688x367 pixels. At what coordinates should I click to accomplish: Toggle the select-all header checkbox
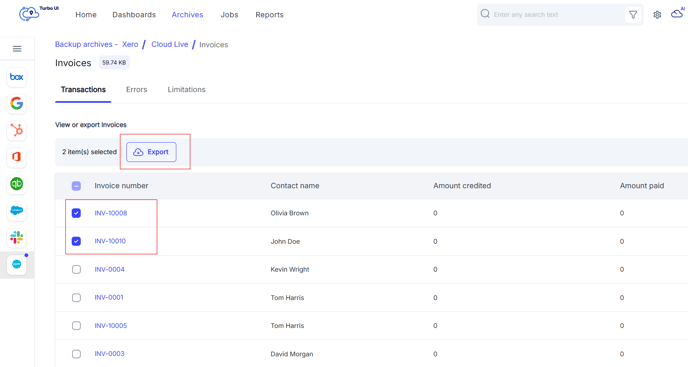pyautogui.click(x=76, y=186)
